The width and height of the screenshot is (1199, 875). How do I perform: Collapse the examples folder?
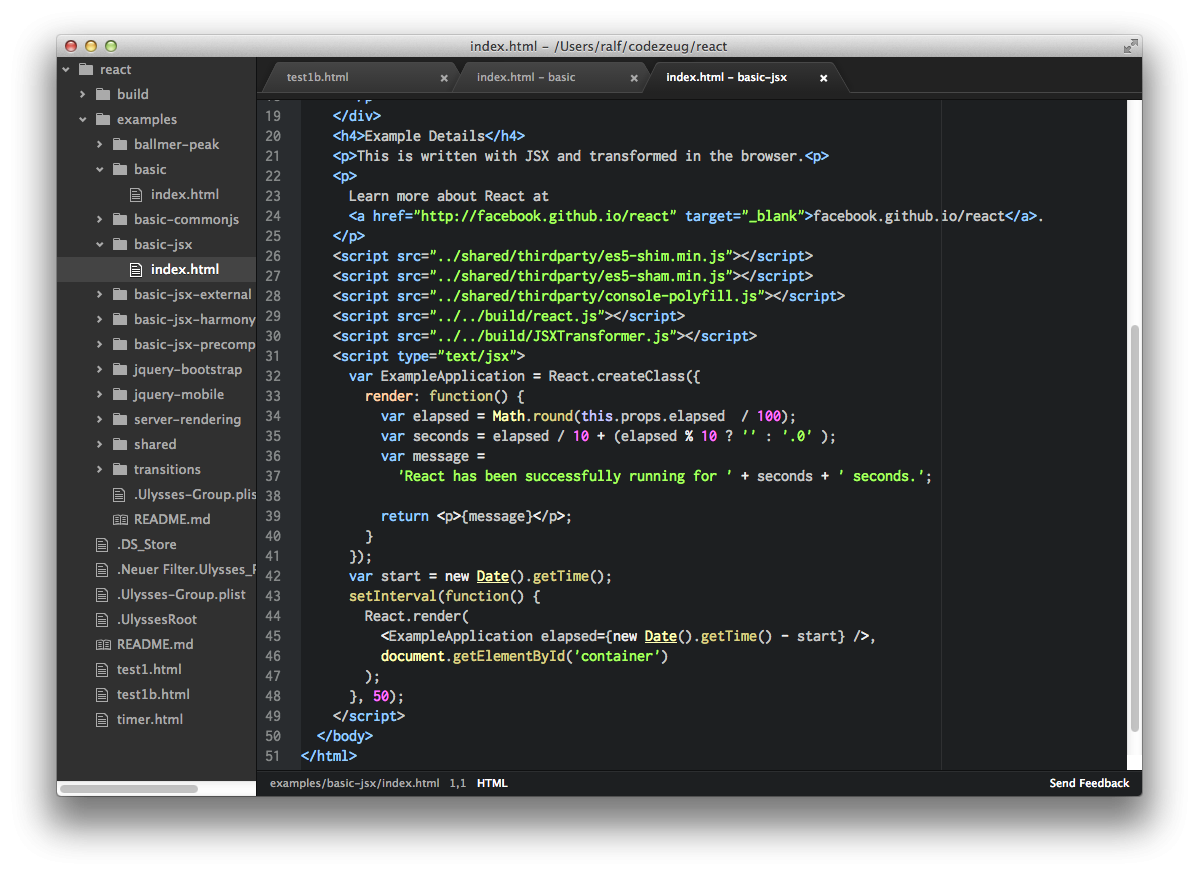point(83,119)
